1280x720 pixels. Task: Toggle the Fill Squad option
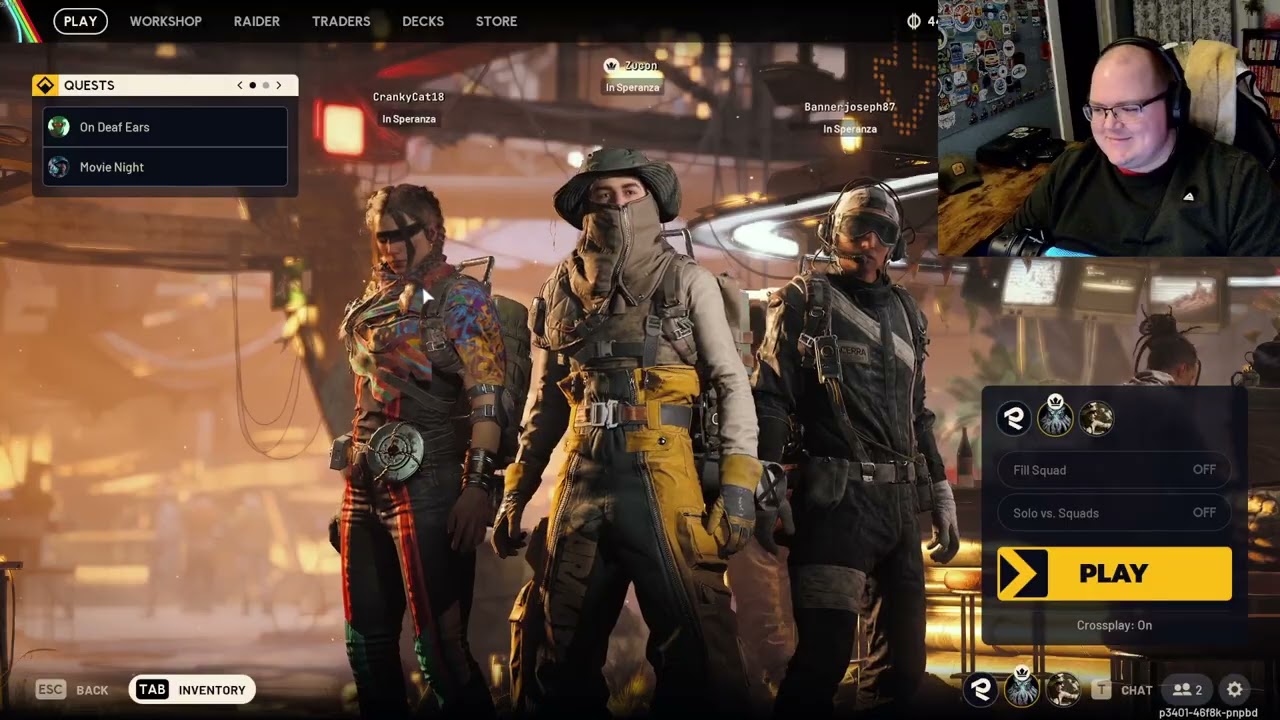1114,470
